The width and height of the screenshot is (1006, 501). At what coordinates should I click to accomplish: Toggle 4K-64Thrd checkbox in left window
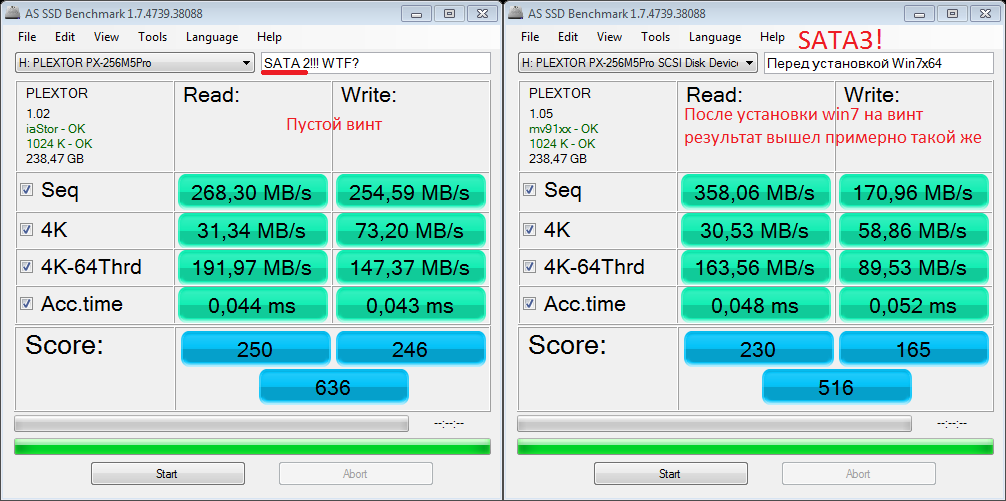26,267
